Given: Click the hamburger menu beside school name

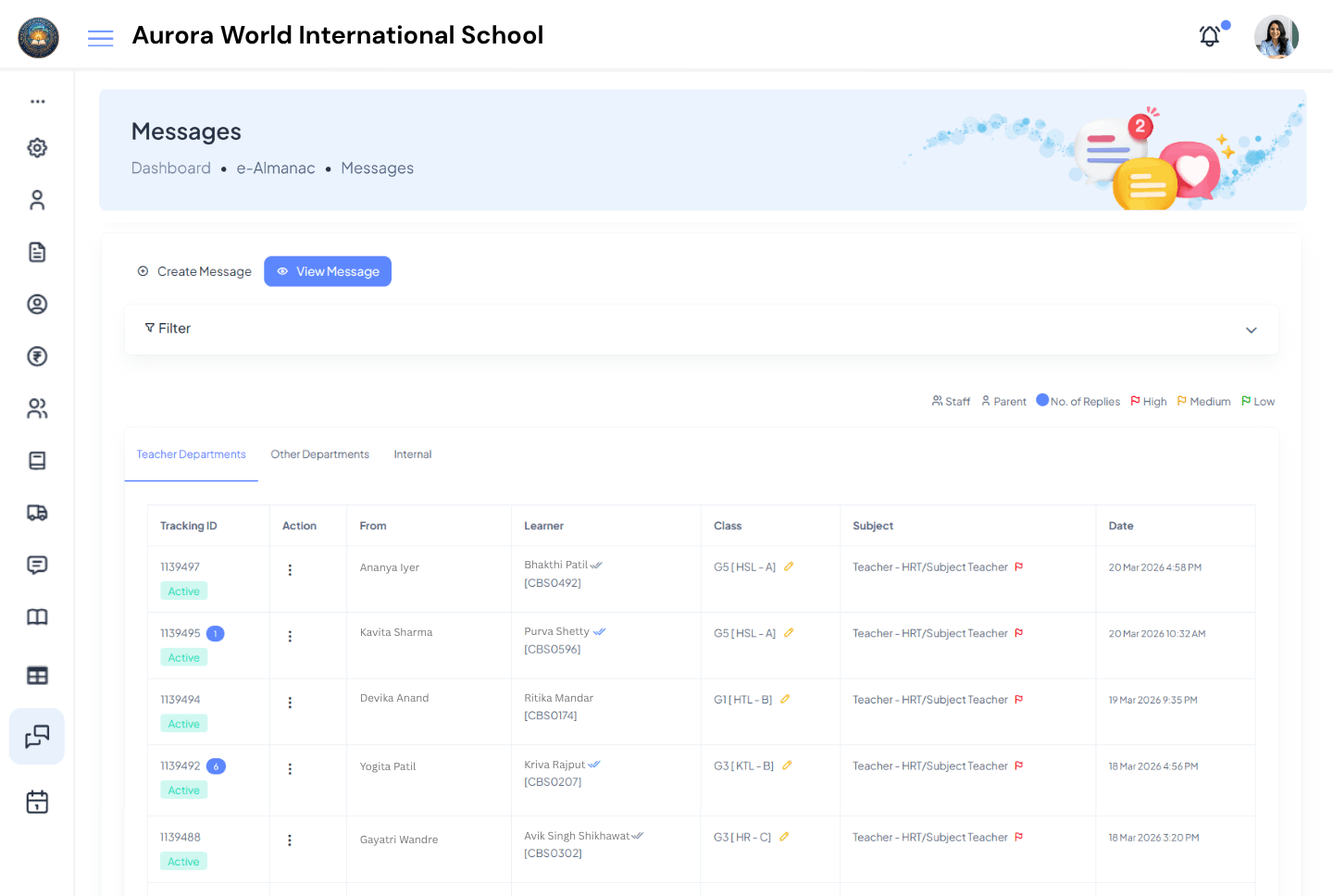Looking at the screenshot, I should click(100, 38).
